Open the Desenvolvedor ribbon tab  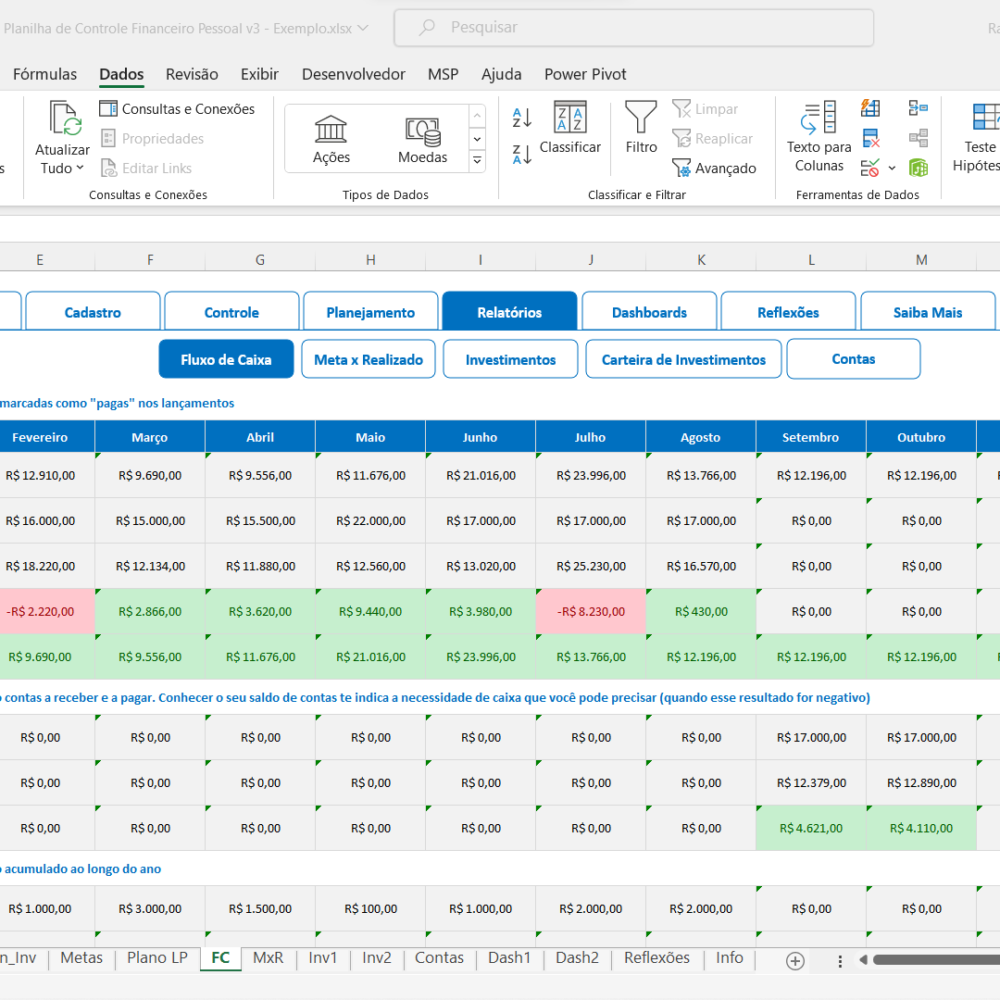click(x=353, y=75)
